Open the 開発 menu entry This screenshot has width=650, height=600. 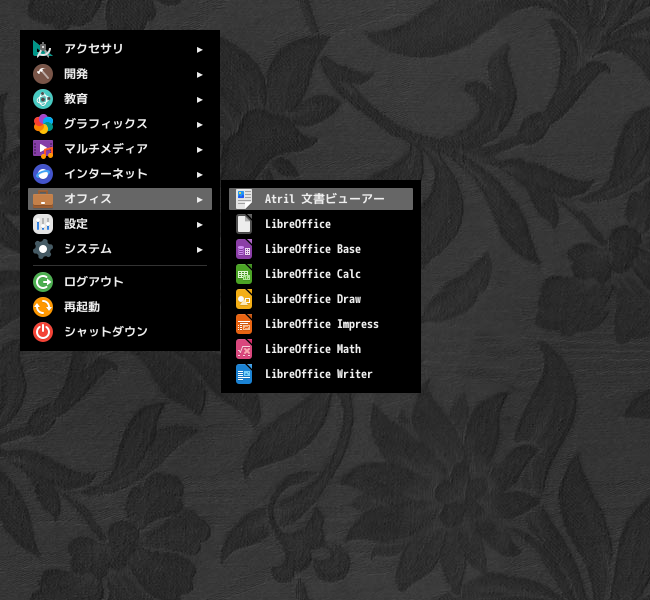coord(120,74)
